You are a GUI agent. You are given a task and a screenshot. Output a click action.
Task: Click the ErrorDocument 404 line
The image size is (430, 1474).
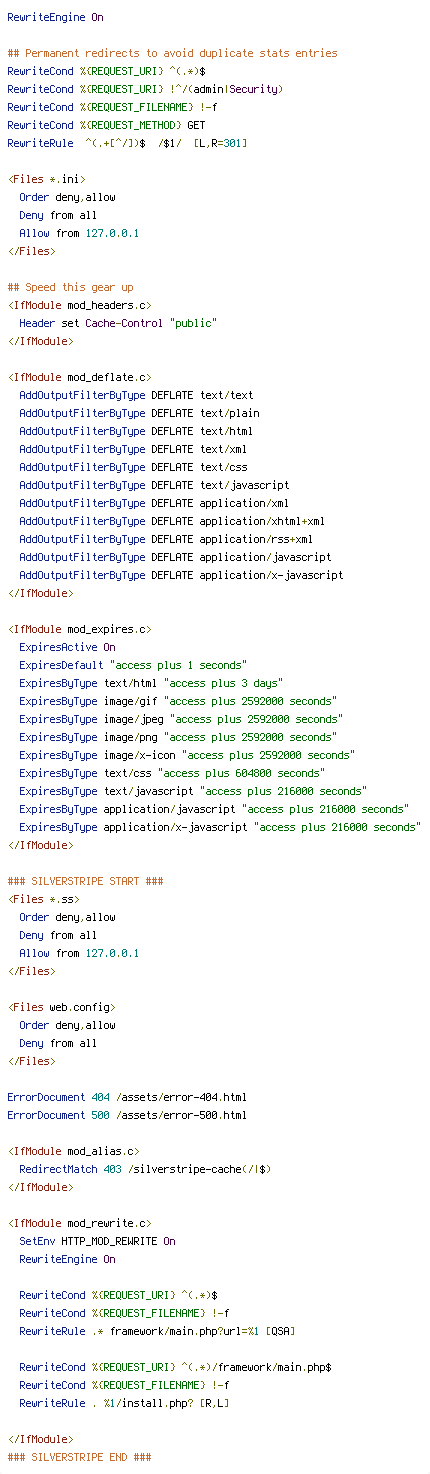point(127,1097)
